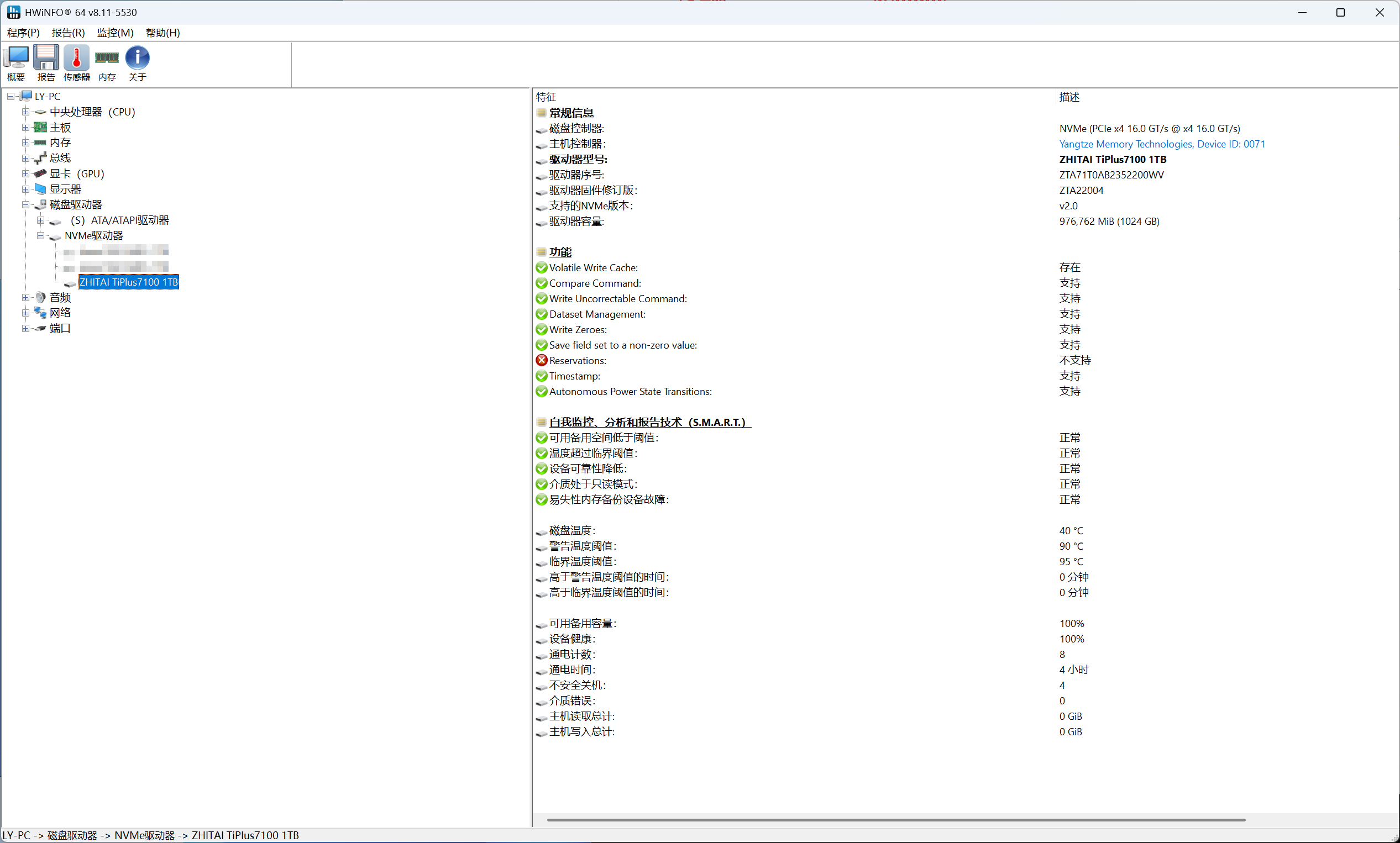This screenshot has width=1400, height=843.
Task: Open the 监控(M) menu
Action: click(116, 33)
